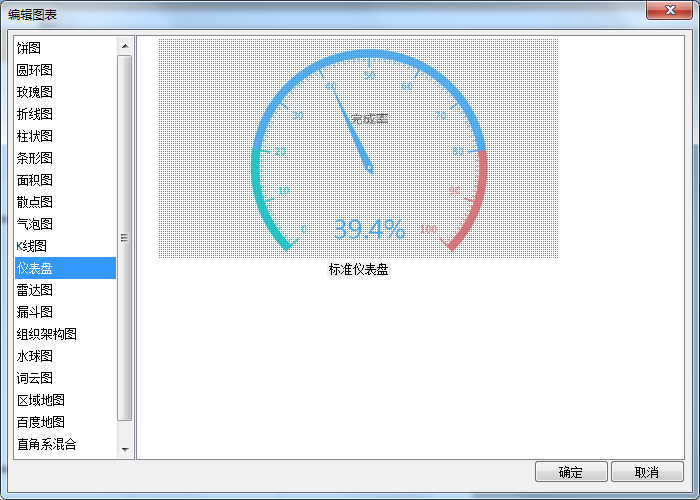Select 雷达图 chart type
The height and width of the screenshot is (500, 700).
click(x=35, y=290)
